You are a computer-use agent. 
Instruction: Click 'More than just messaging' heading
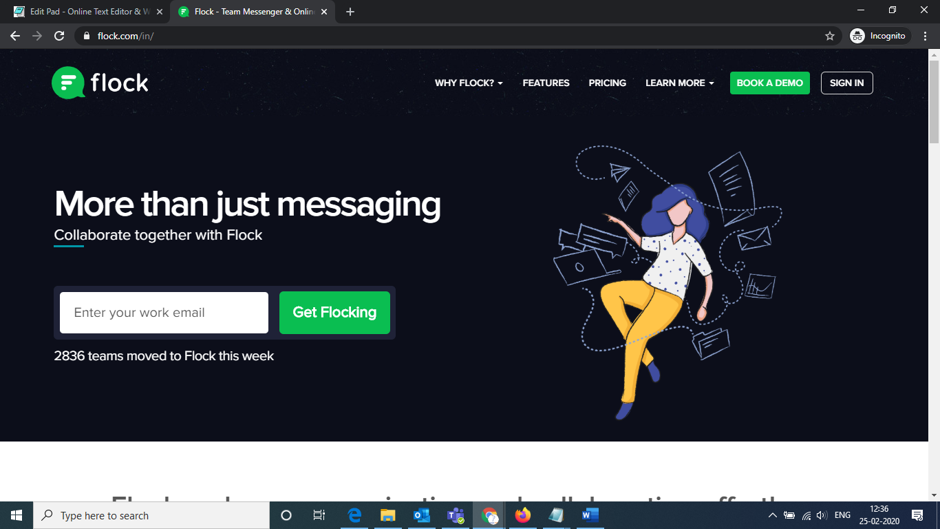click(x=247, y=205)
